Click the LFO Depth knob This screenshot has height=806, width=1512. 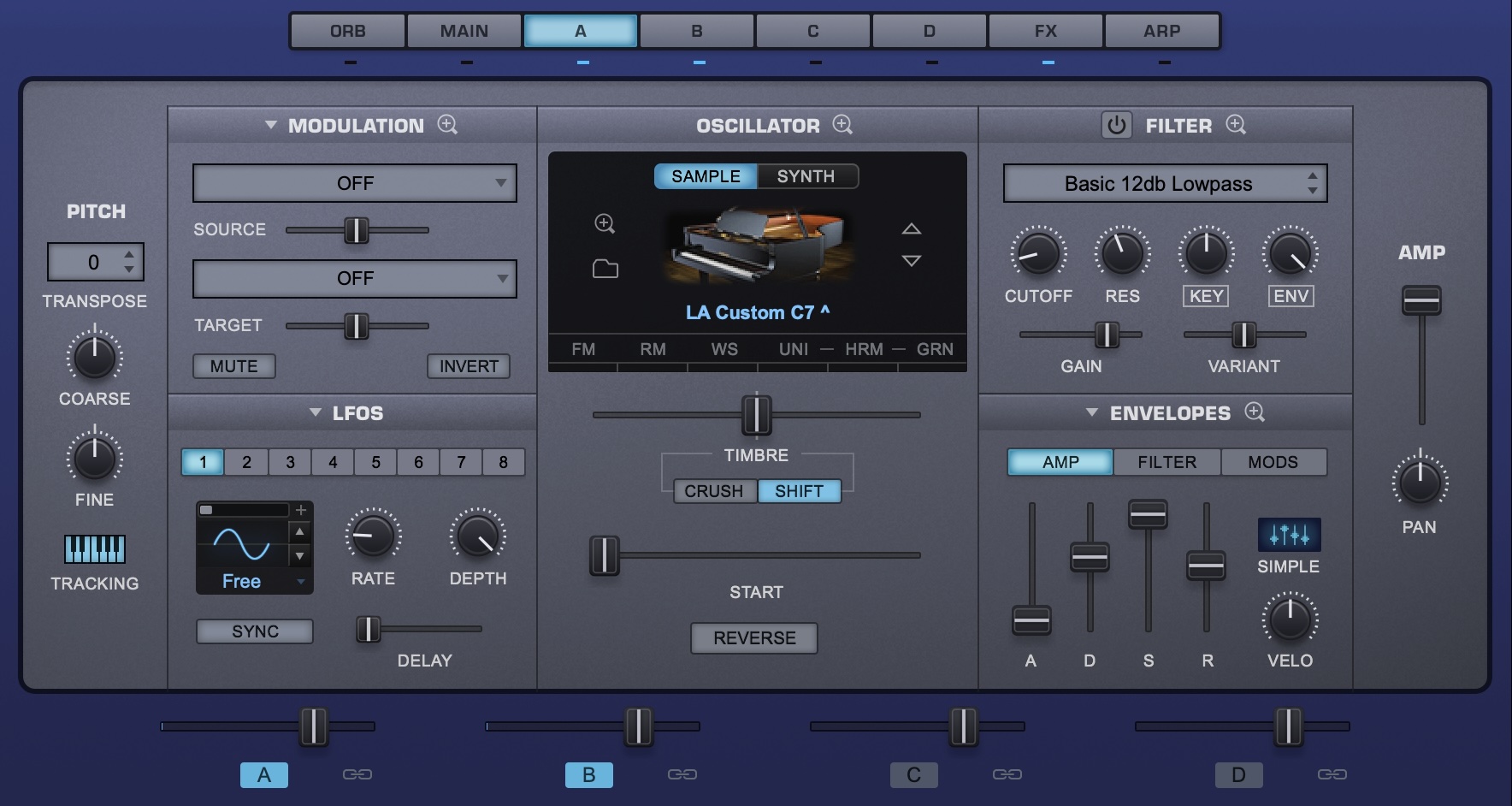point(477,536)
